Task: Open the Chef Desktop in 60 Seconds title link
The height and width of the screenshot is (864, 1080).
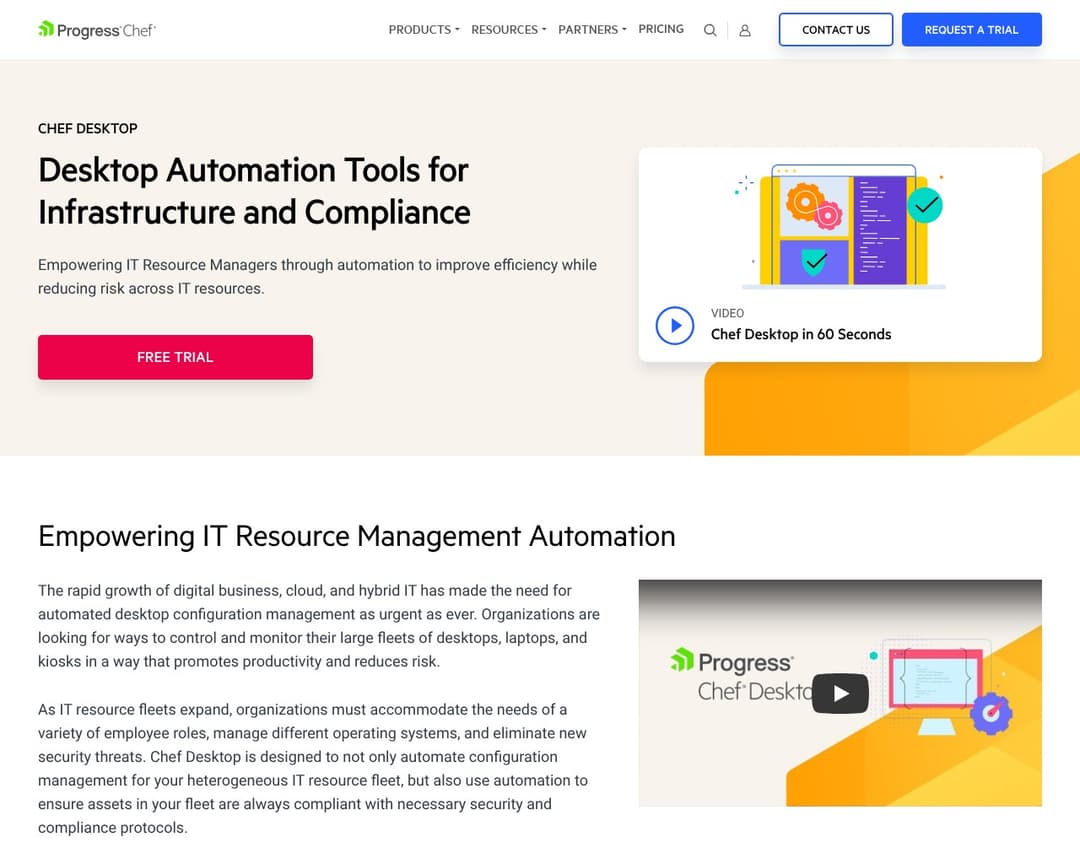Action: (800, 334)
